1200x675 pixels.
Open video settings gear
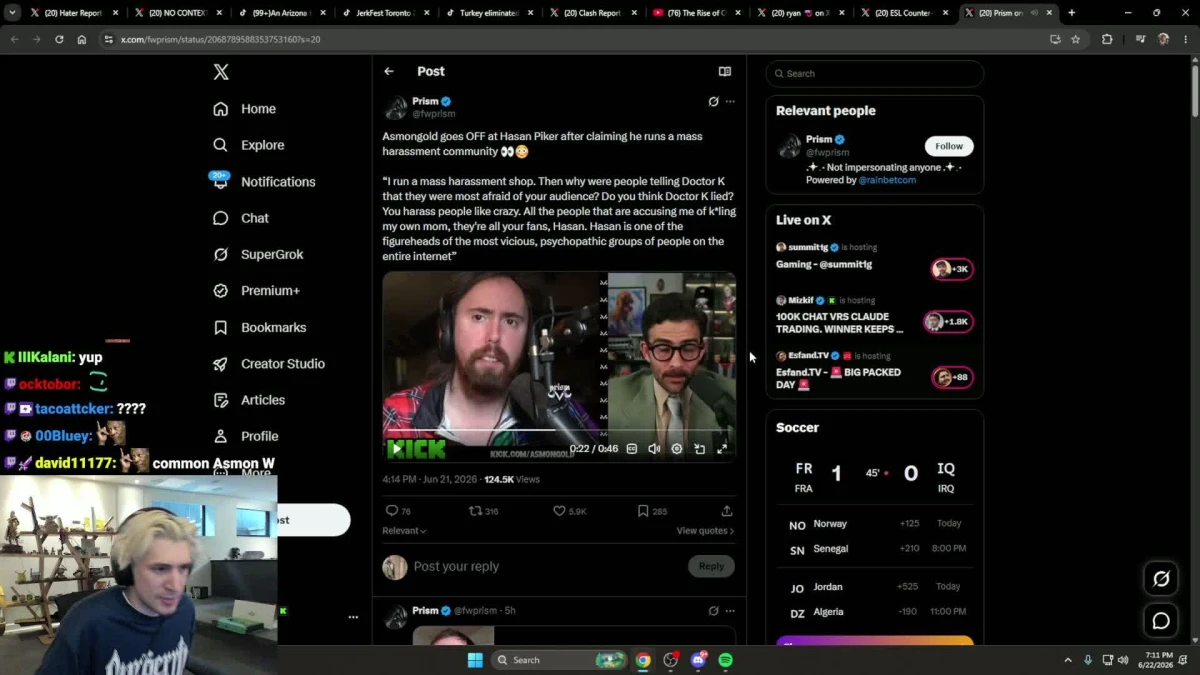[x=677, y=449]
